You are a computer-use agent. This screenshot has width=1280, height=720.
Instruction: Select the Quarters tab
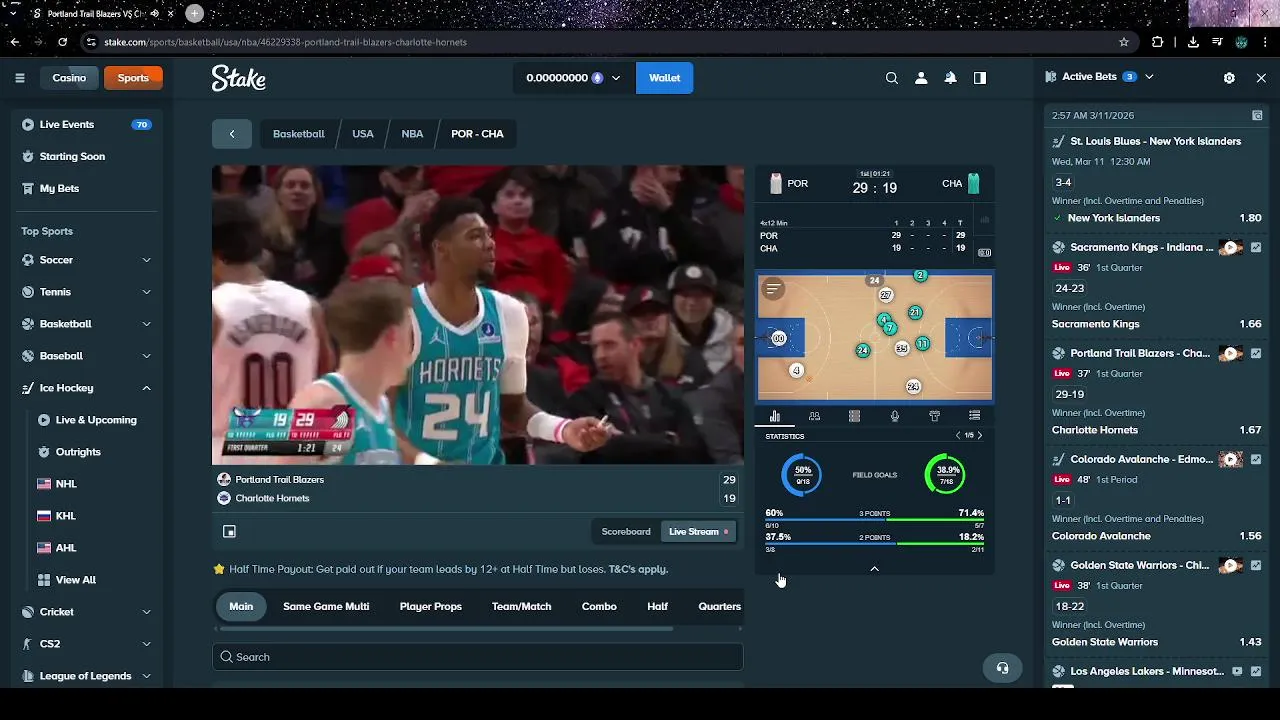click(x=719, y=606)
